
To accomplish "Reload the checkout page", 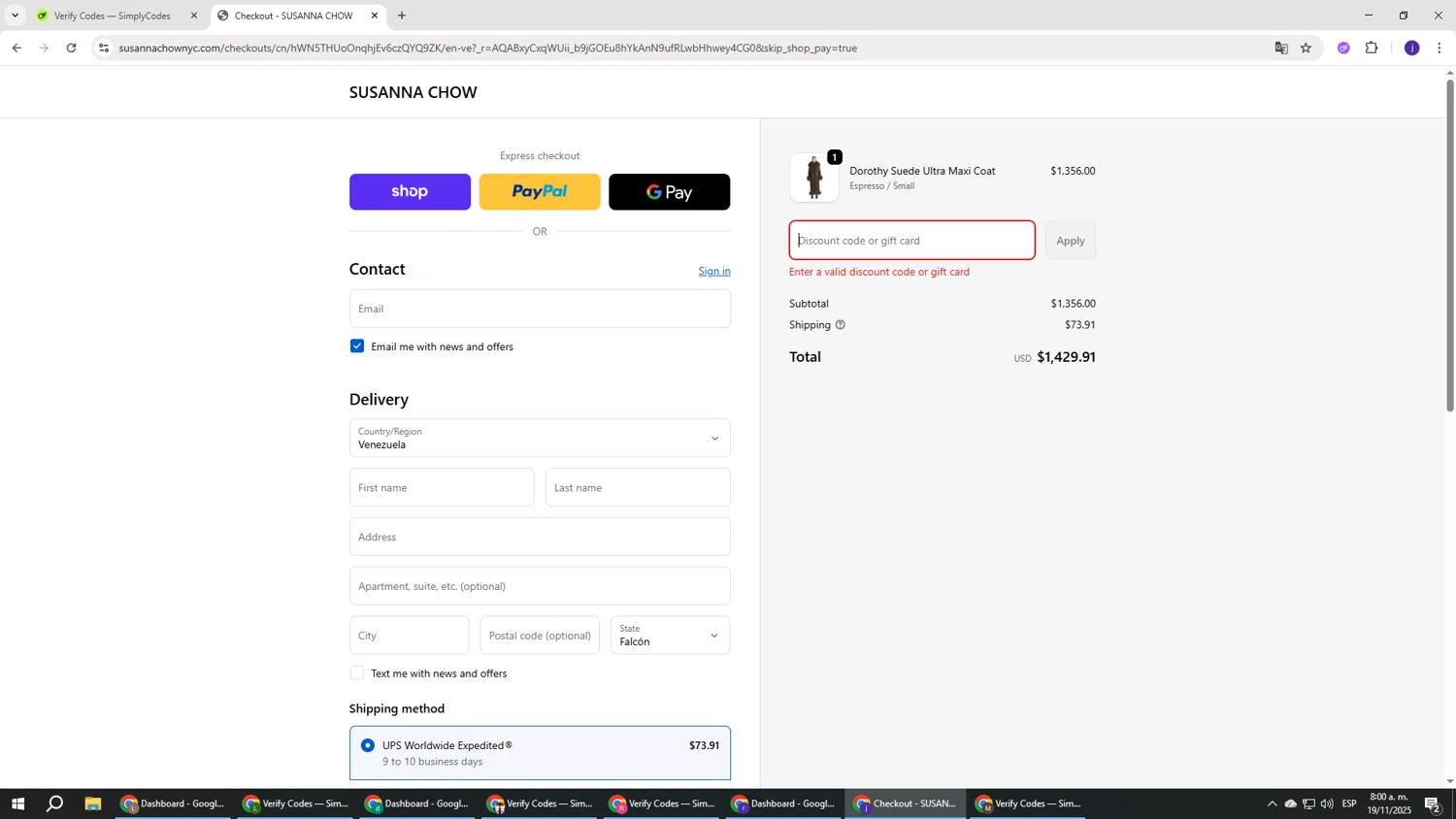I will pyautogui.click(x=71, y=48).
